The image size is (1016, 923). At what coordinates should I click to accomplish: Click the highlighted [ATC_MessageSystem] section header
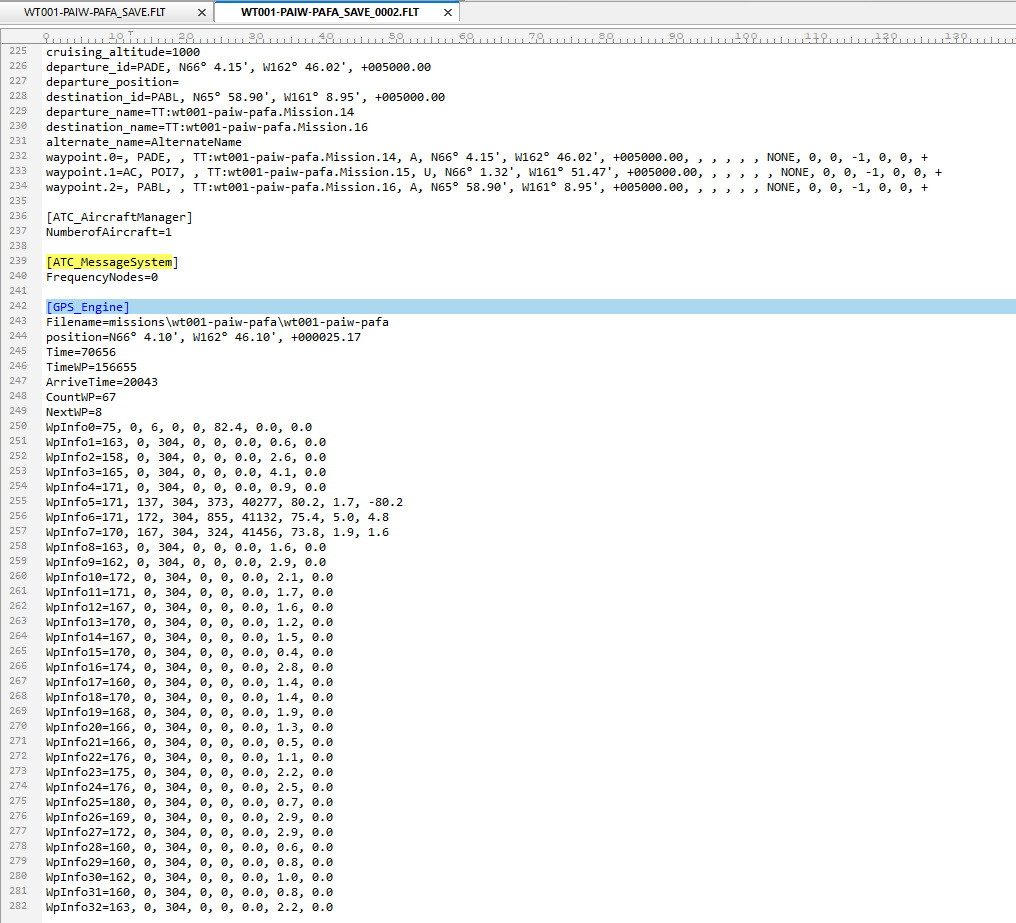click(111, 262)
